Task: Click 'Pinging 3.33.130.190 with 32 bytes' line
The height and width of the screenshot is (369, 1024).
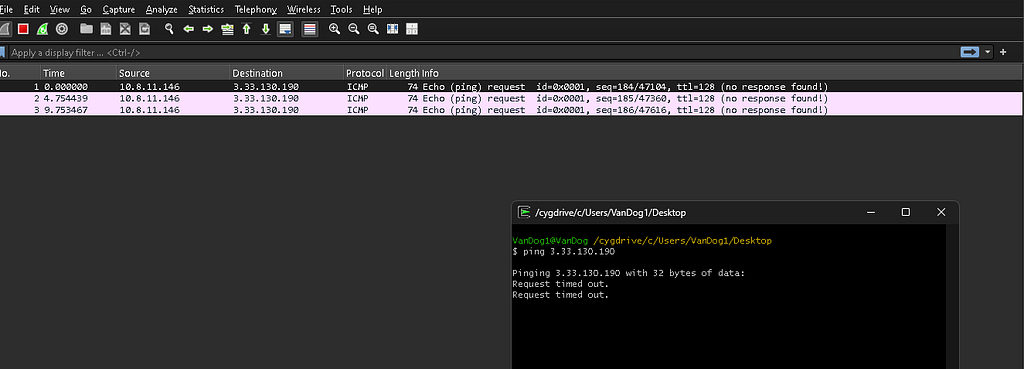Action: click(x=628, y=273)
